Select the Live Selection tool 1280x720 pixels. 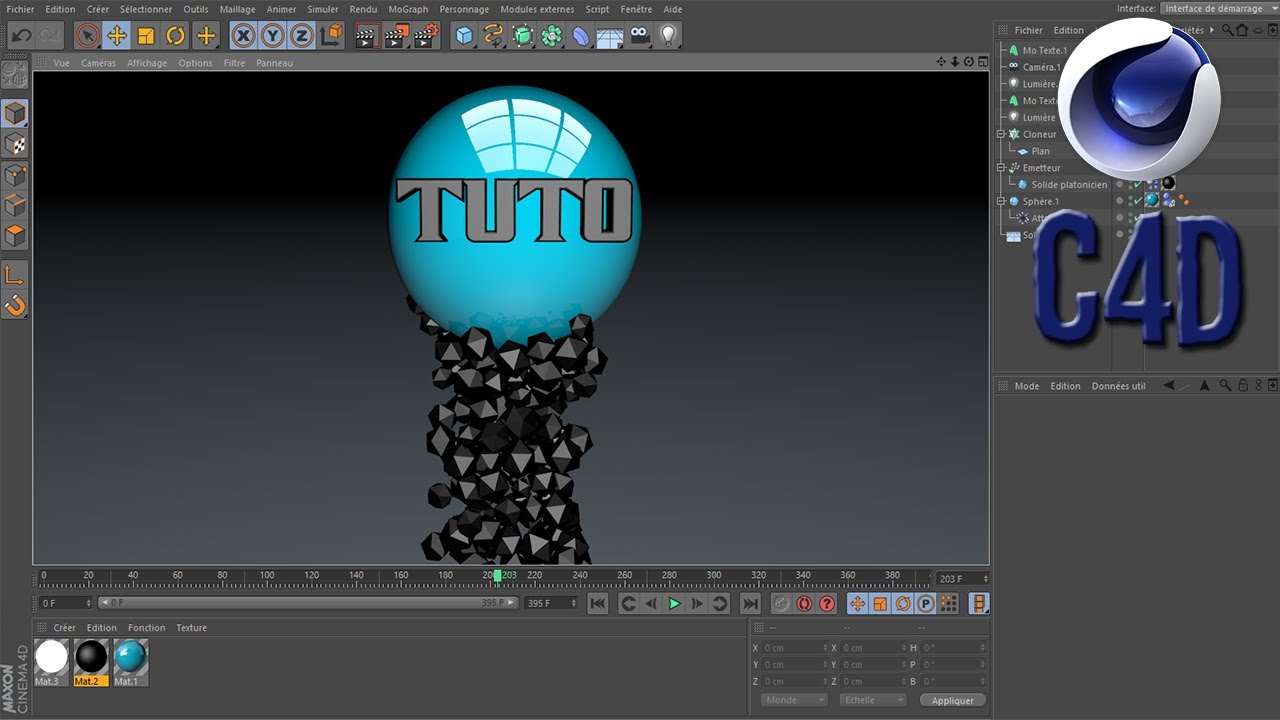[x=88, y=36]
